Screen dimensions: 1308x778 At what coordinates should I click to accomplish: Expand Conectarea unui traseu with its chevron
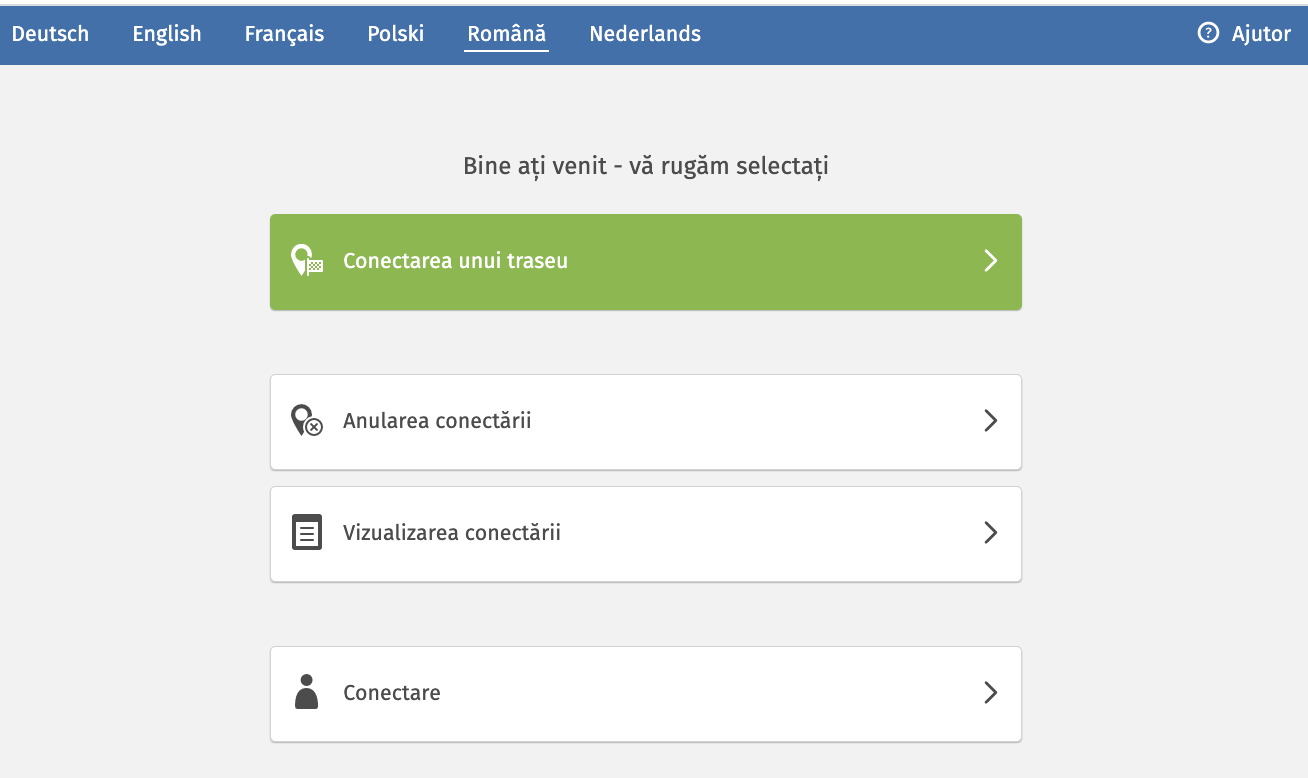tap(990, 261)
